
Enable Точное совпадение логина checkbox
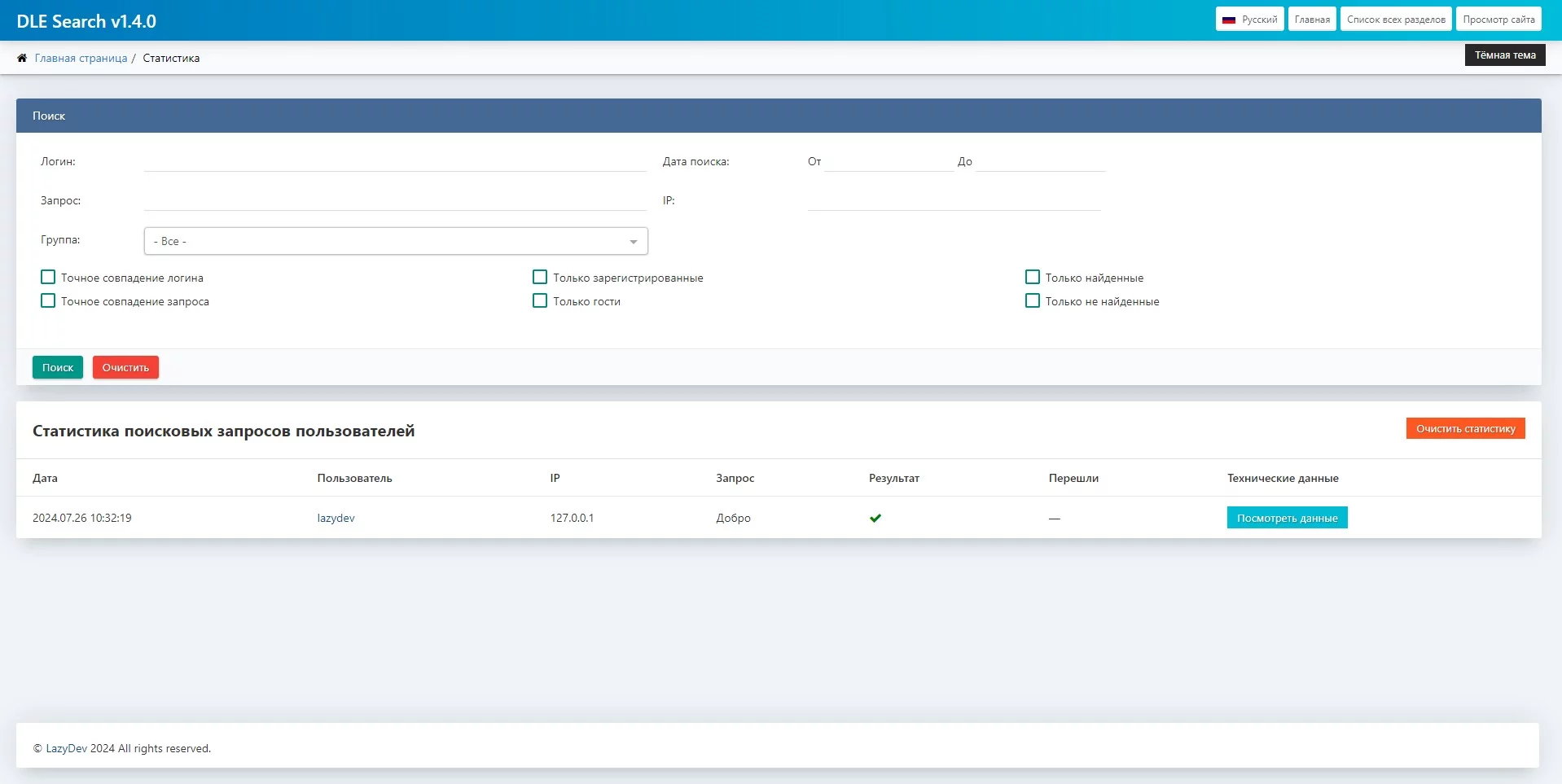(x=48, y=278)
